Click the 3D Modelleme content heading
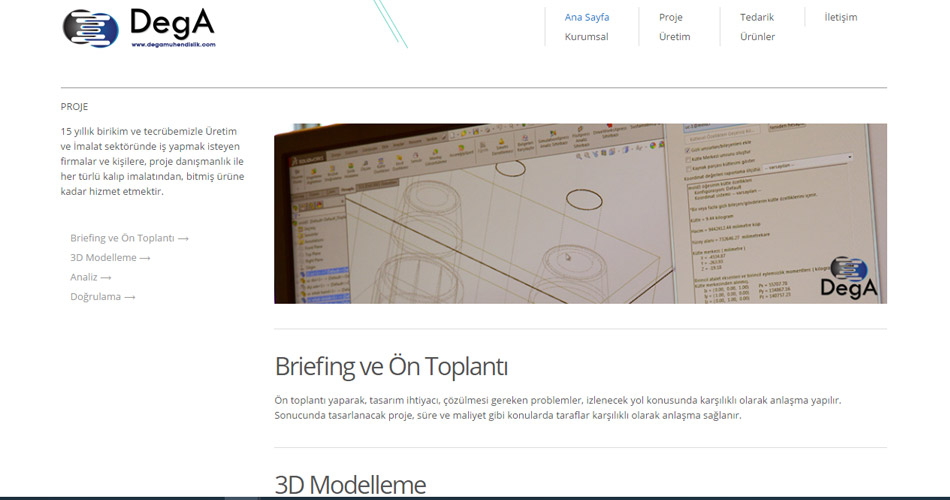950x500 pixels. pos(350,485)
